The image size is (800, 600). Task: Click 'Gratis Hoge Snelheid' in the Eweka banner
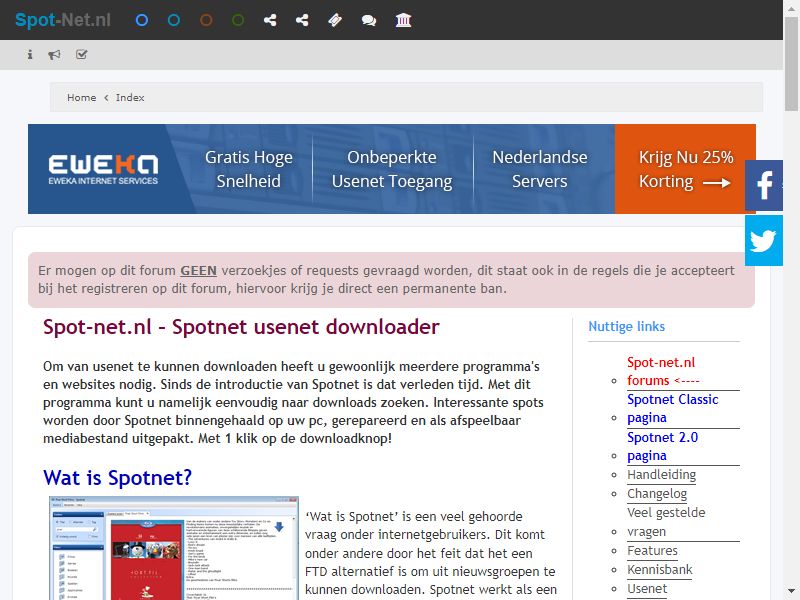point(248,169)
